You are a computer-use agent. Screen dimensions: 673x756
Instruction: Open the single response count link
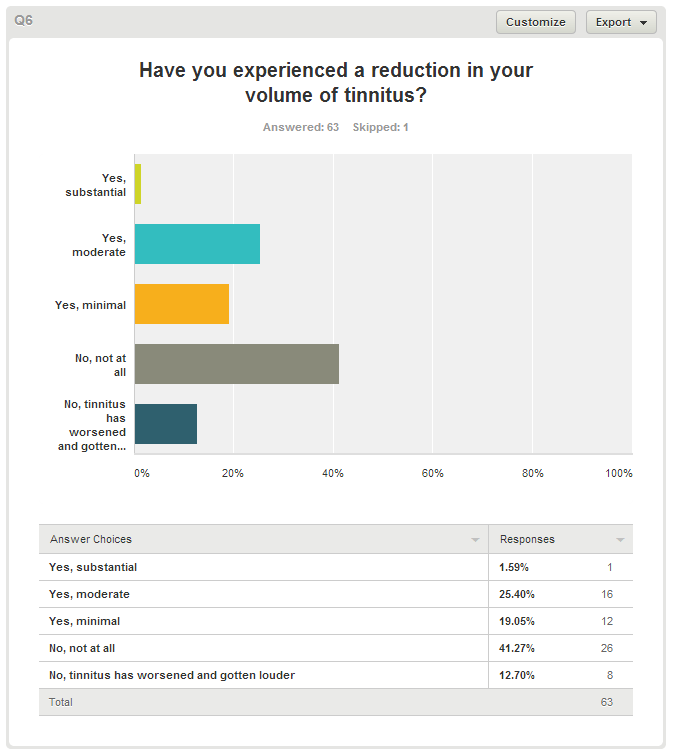point(609,567)
